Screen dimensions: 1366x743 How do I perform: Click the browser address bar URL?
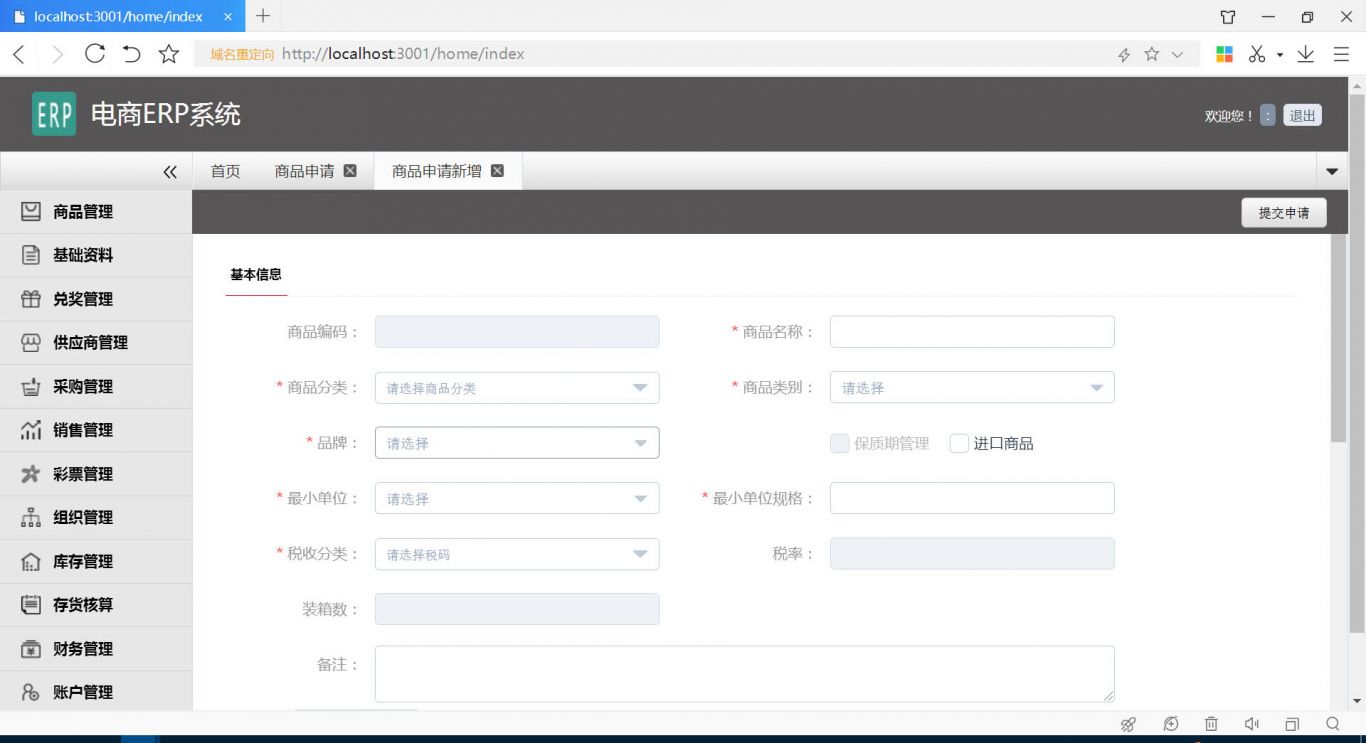tap(403, 54)
